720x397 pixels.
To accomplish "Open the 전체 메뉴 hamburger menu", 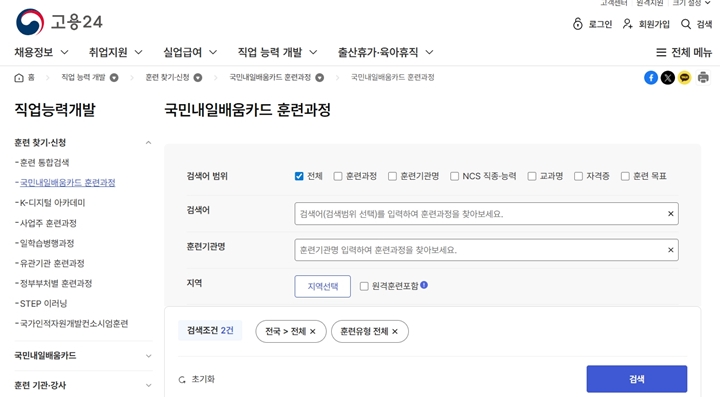I will pos(684,52).
